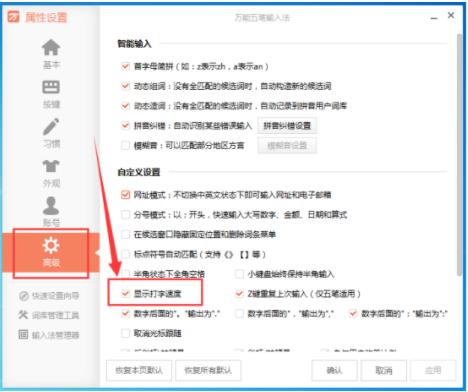Enable 分号模式 checkbox
Screen dimensions: 468x392
tap(125, 214)
